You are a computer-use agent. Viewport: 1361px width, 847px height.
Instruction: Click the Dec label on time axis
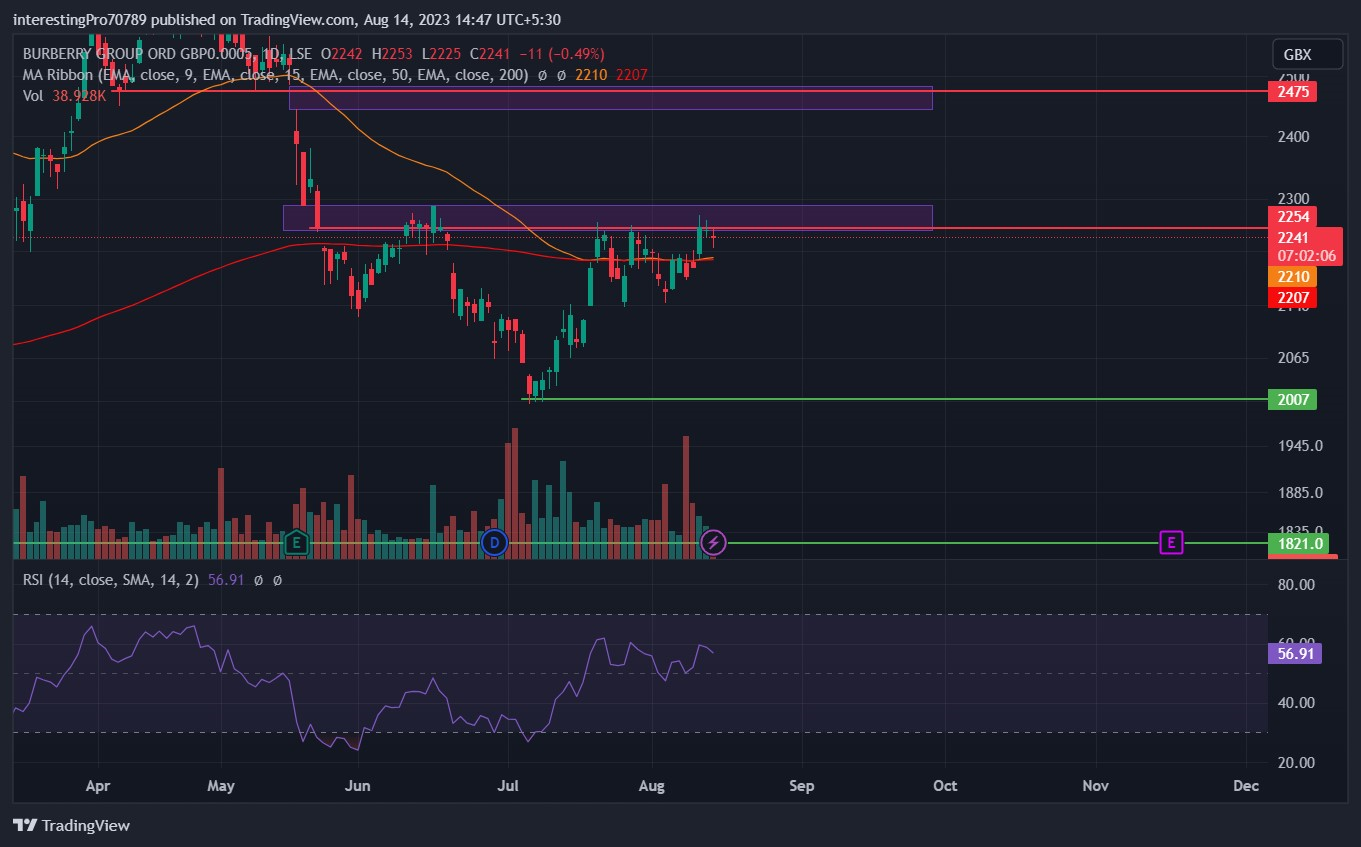pos(1245,786)
